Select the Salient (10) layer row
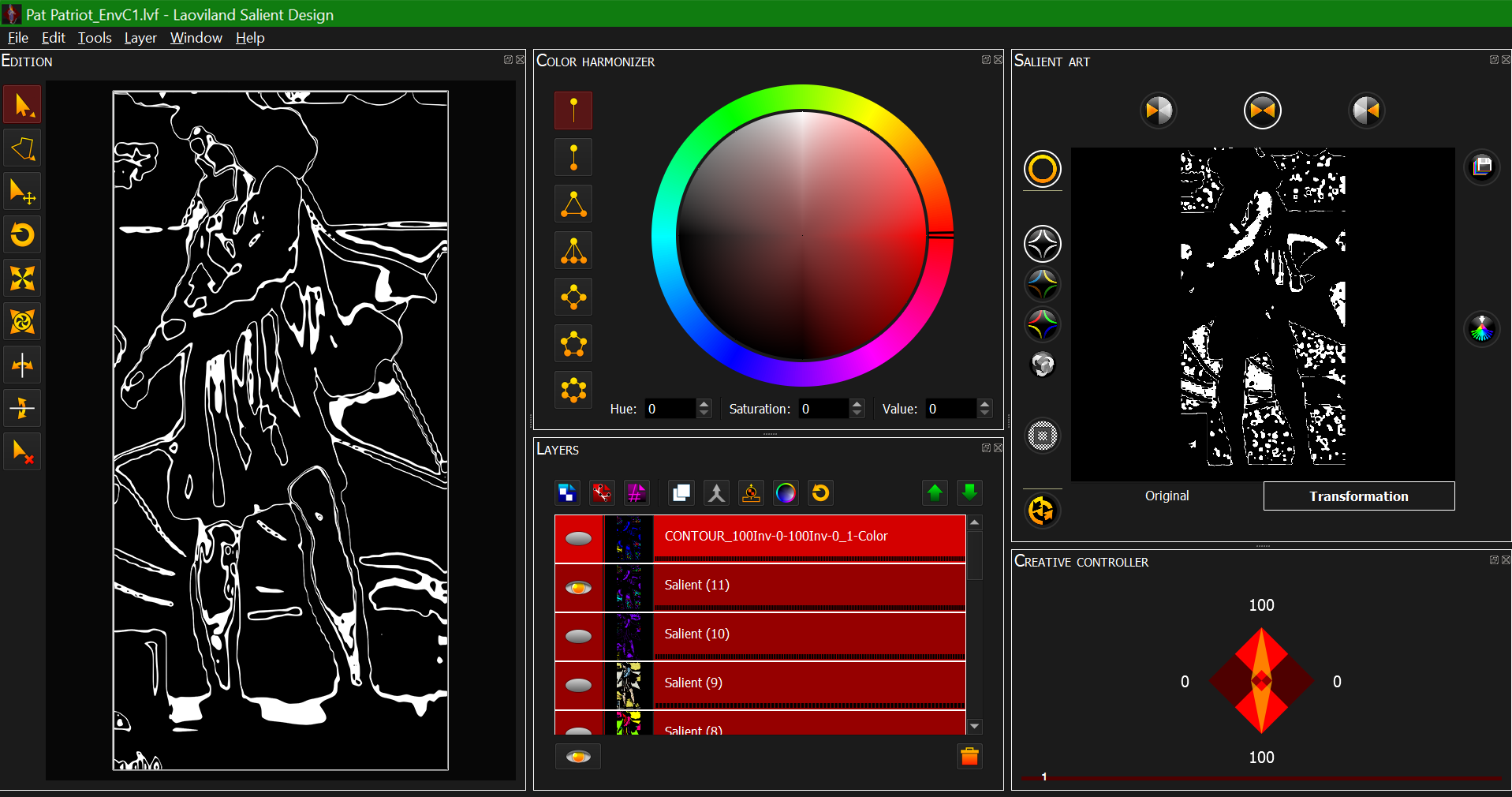1512x797 pixels. [760, 637]
